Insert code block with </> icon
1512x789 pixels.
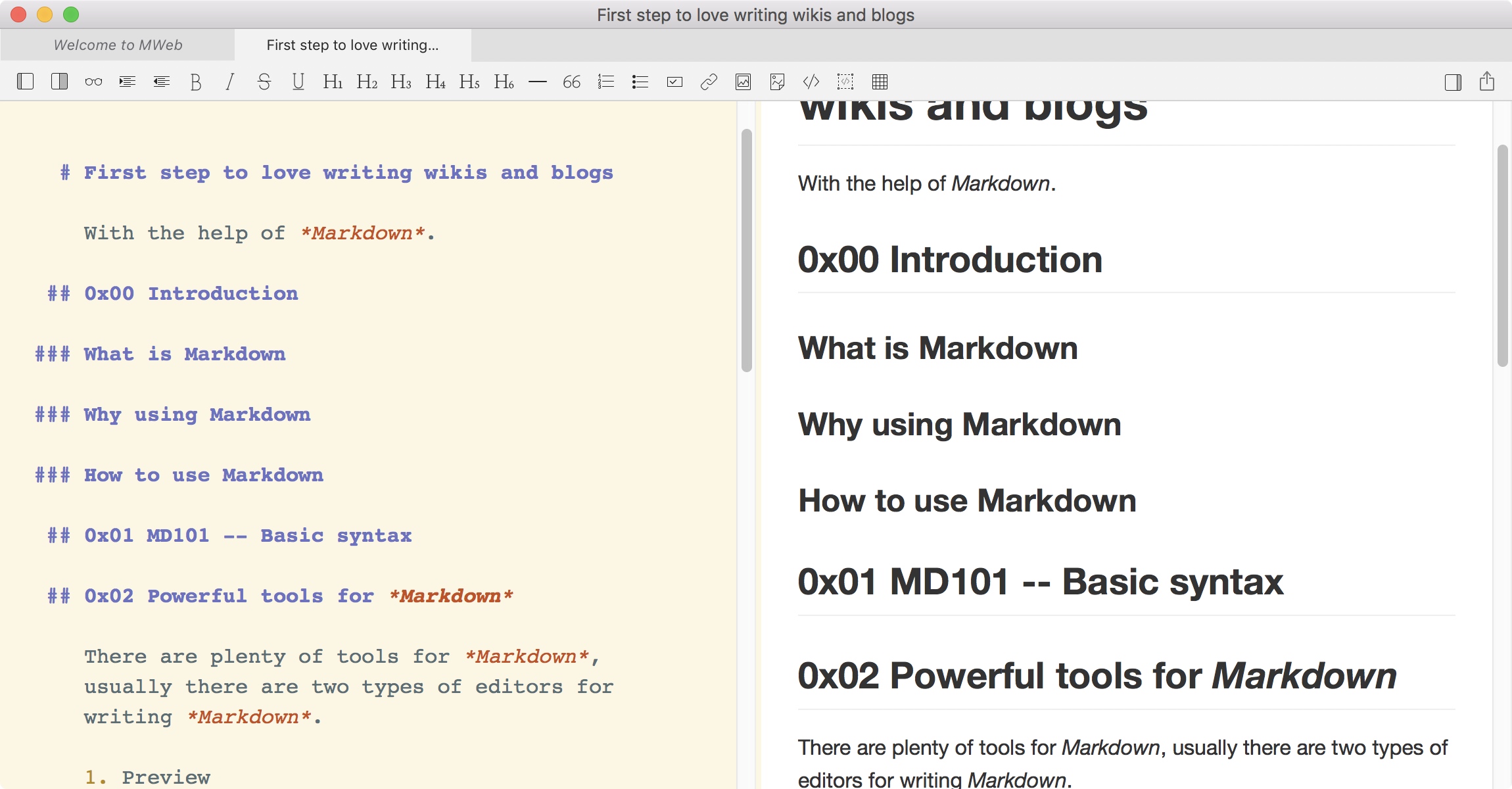811,82
